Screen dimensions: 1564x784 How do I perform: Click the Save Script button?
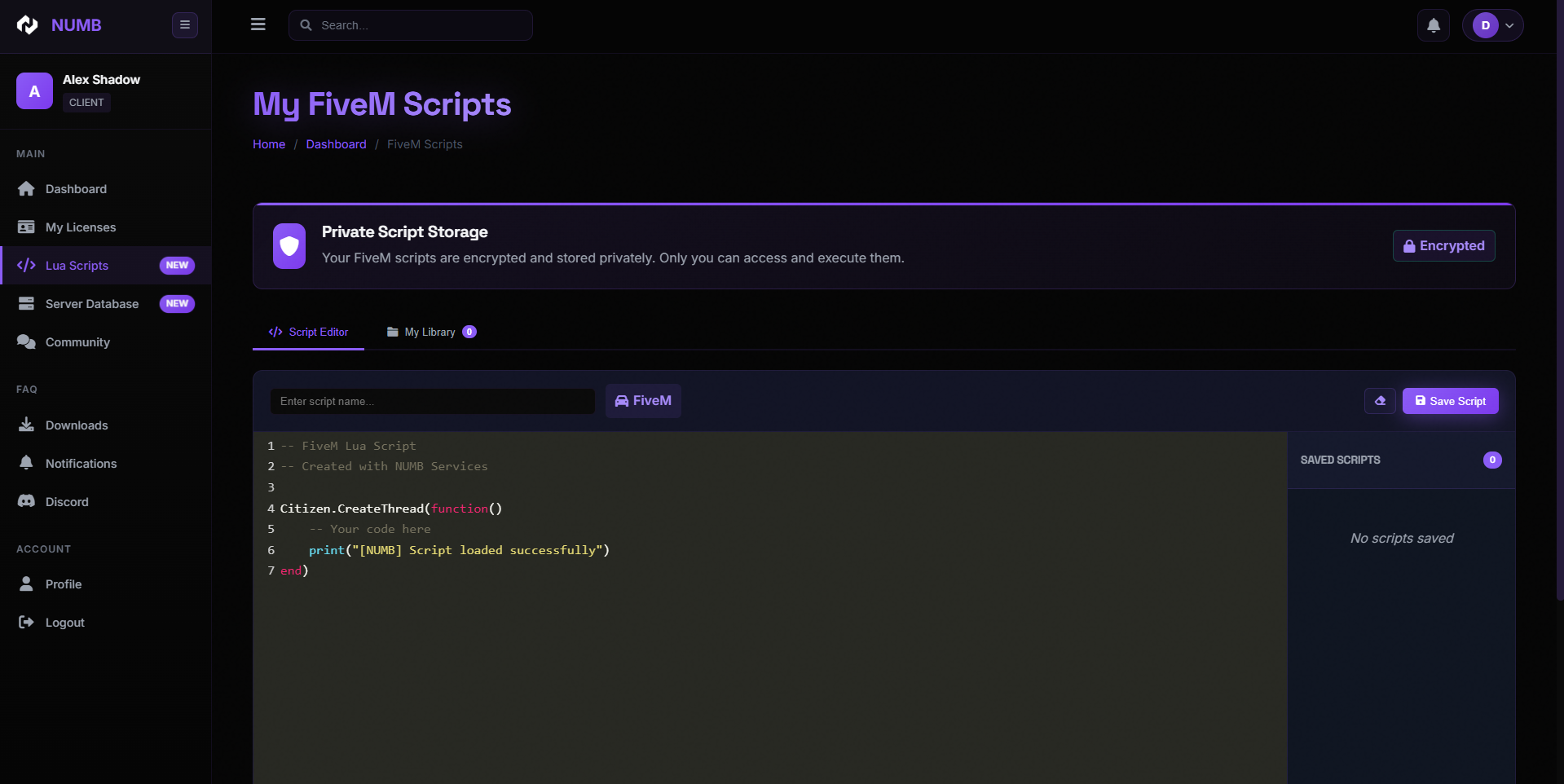click(1450, 401)
